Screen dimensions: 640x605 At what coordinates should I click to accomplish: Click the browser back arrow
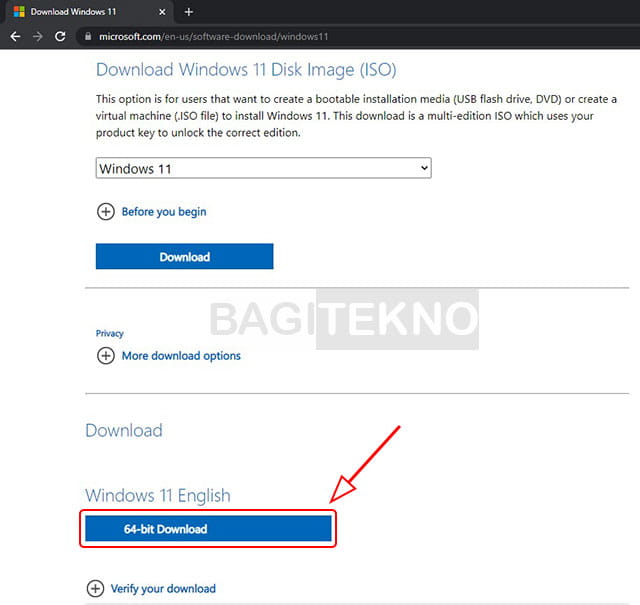click(15, 36)
